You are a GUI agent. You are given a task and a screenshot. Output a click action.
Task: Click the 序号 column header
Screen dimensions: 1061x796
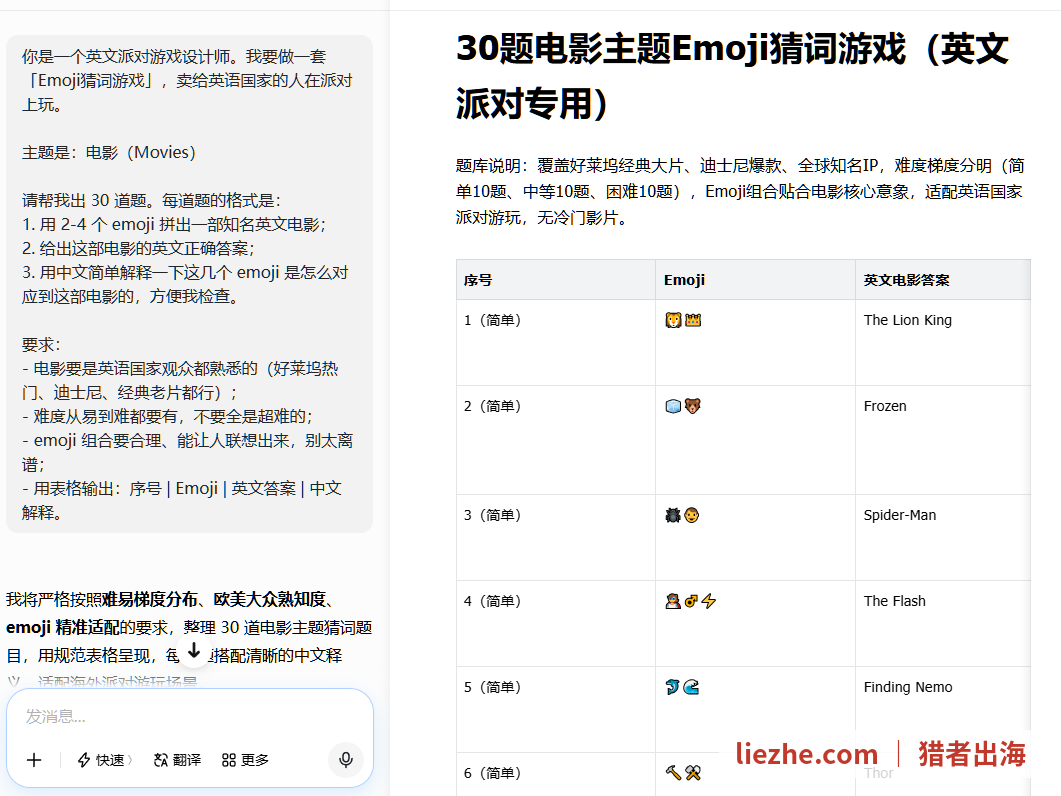click(x=556, y=280)
